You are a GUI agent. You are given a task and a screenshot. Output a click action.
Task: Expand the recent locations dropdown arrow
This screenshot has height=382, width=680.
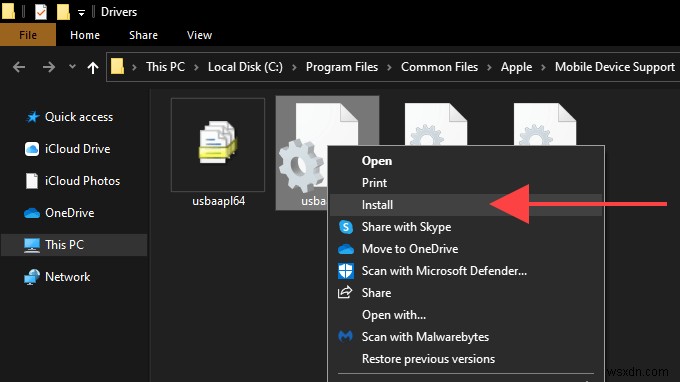click(x=72, y=67)
